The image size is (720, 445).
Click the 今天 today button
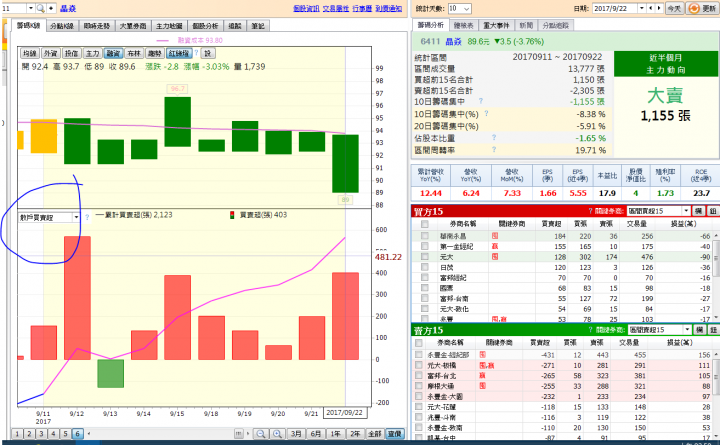pos(674,8)
